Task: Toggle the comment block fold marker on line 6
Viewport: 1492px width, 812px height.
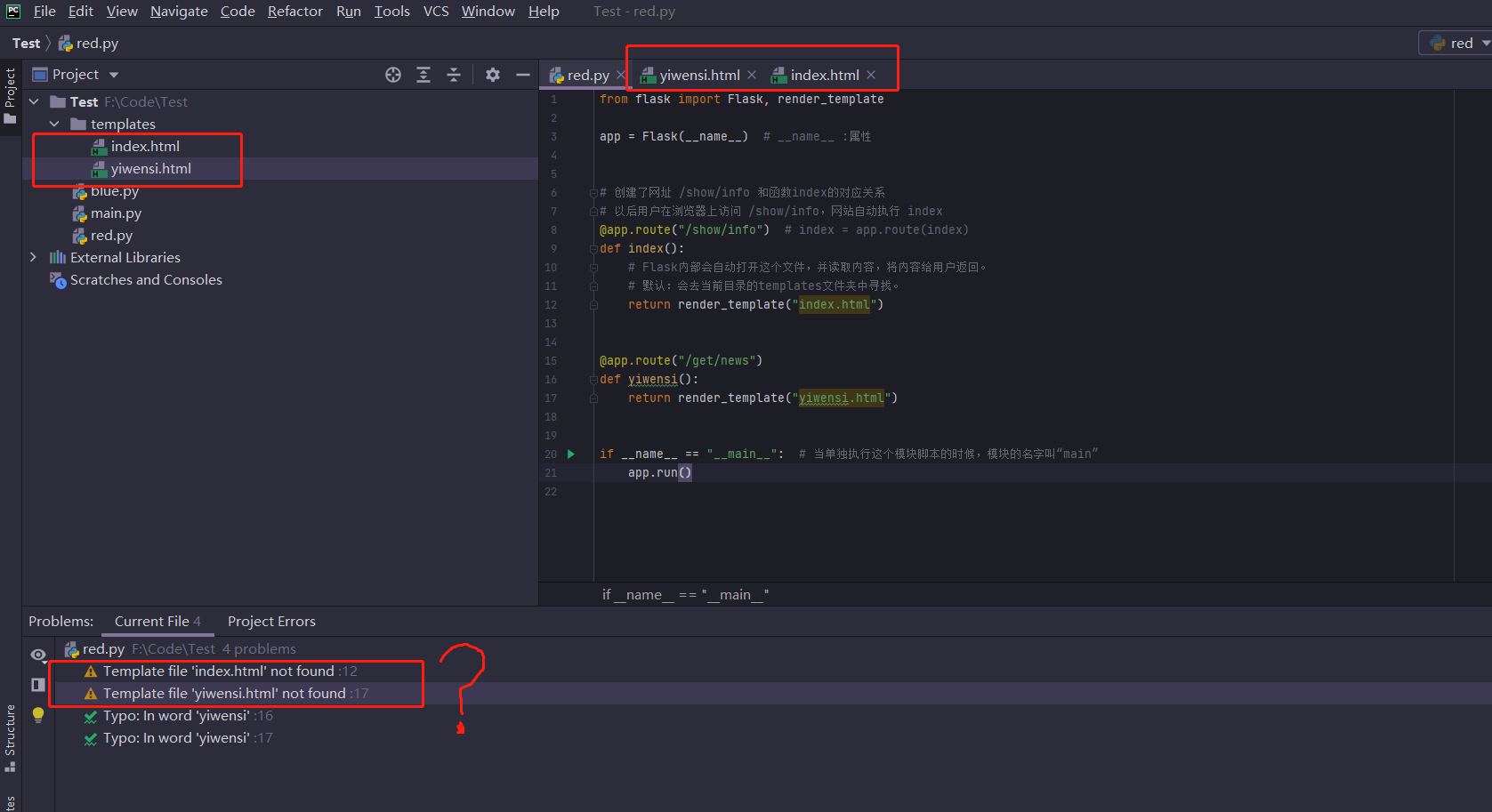Action: 593,193
